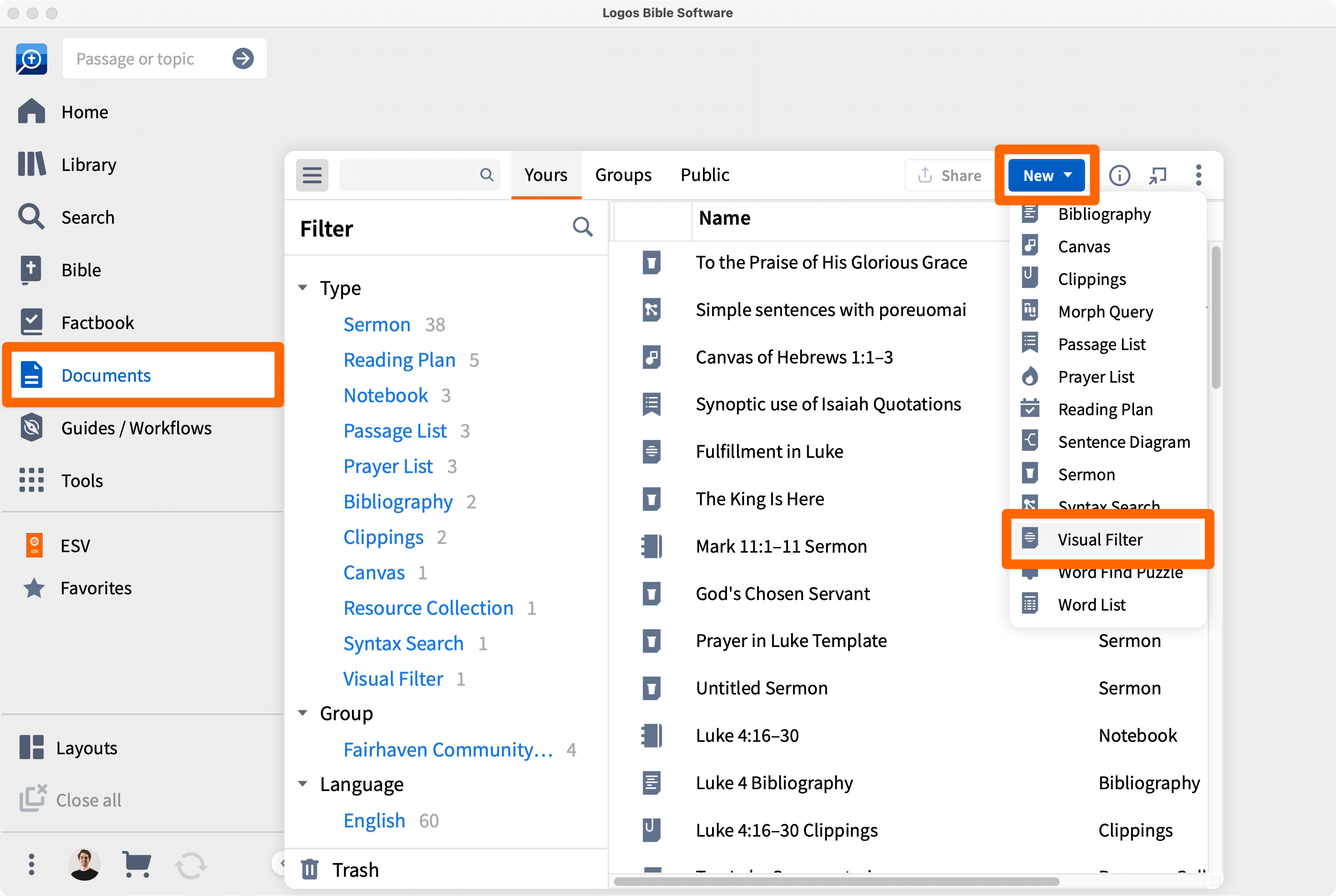The image size is (1336, 896).
Task: Click the Name column header
Action: point(724,218)
